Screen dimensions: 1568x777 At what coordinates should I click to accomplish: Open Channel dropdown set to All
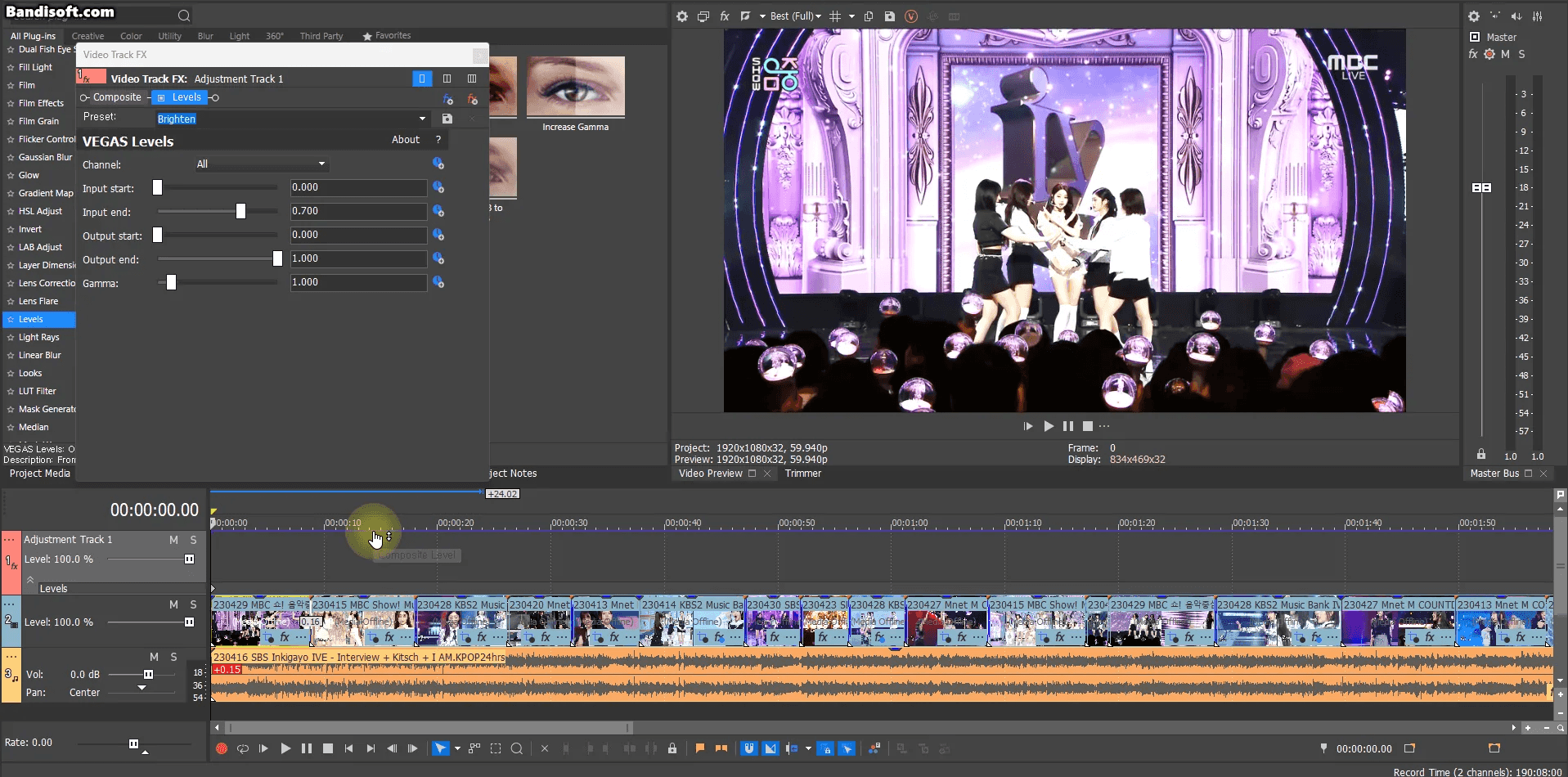click(261, 164)
